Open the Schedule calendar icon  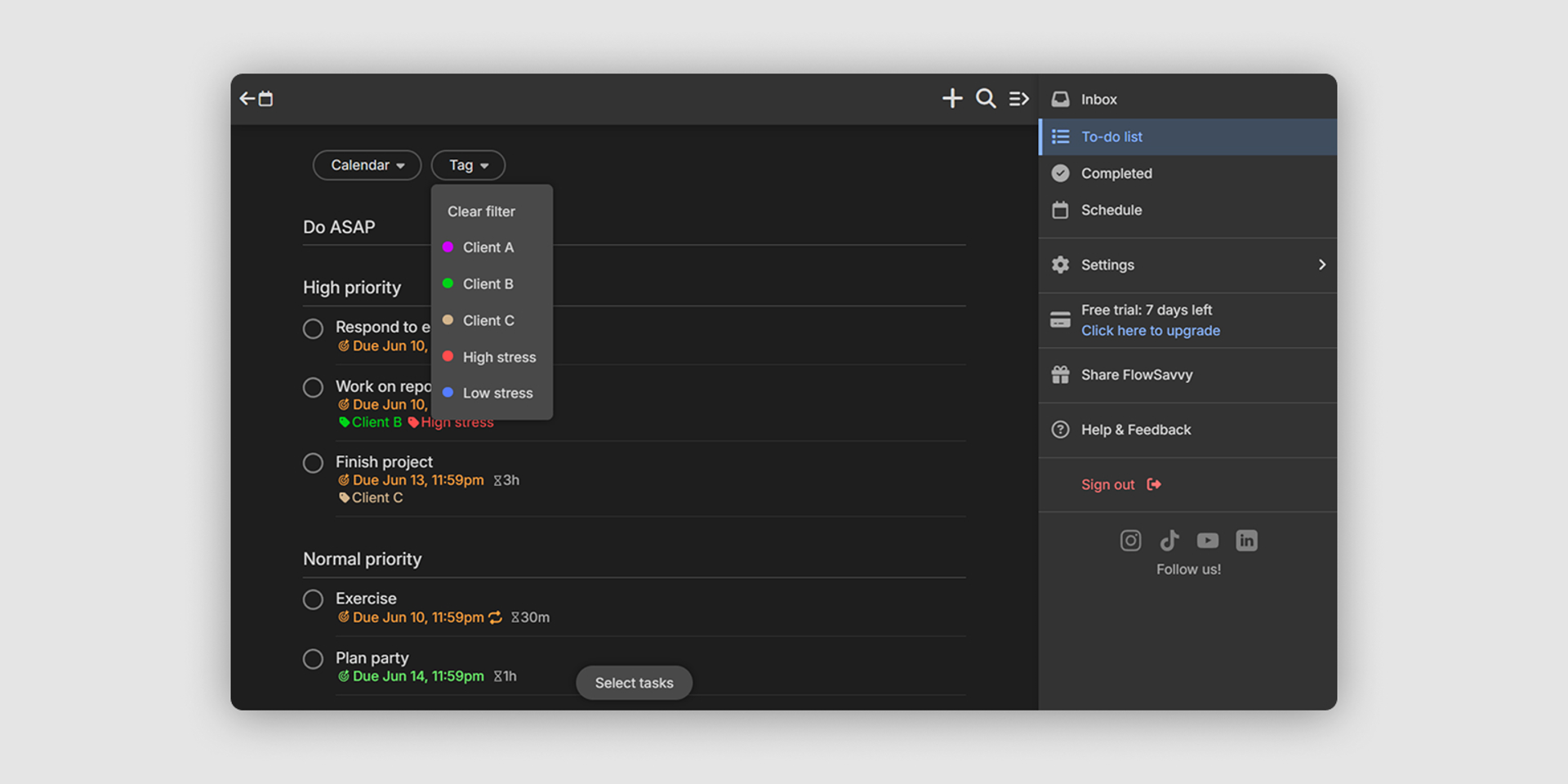click(x=1060, y=210)
